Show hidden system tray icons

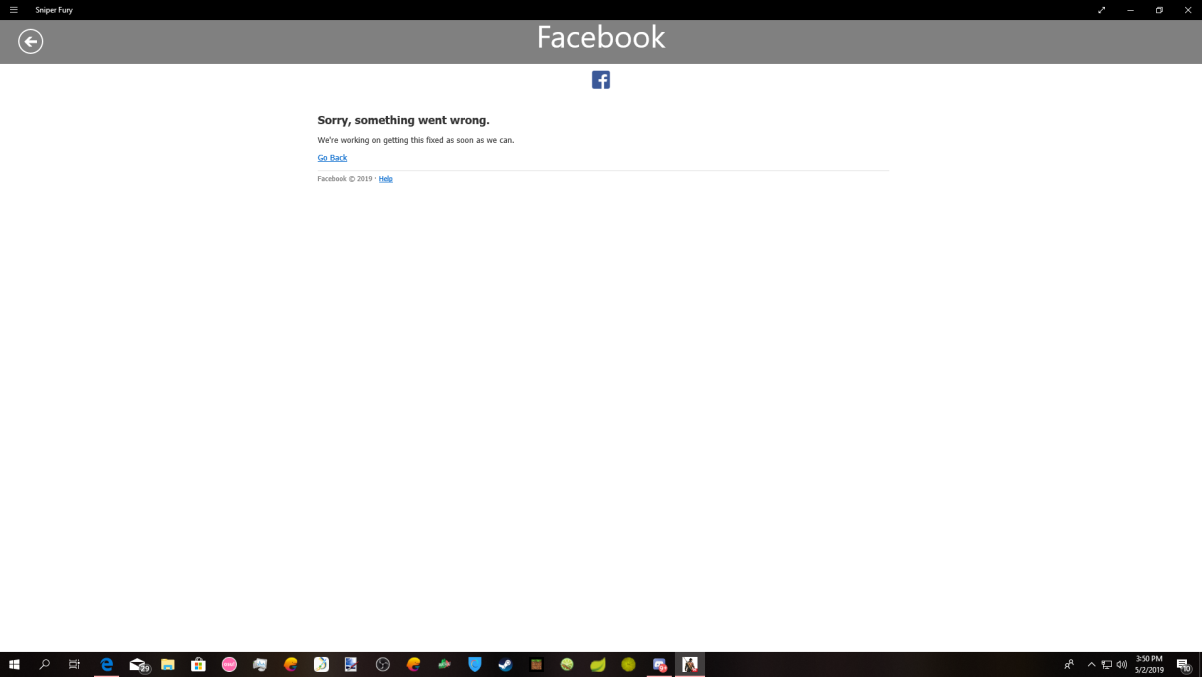click(1091, 664)
